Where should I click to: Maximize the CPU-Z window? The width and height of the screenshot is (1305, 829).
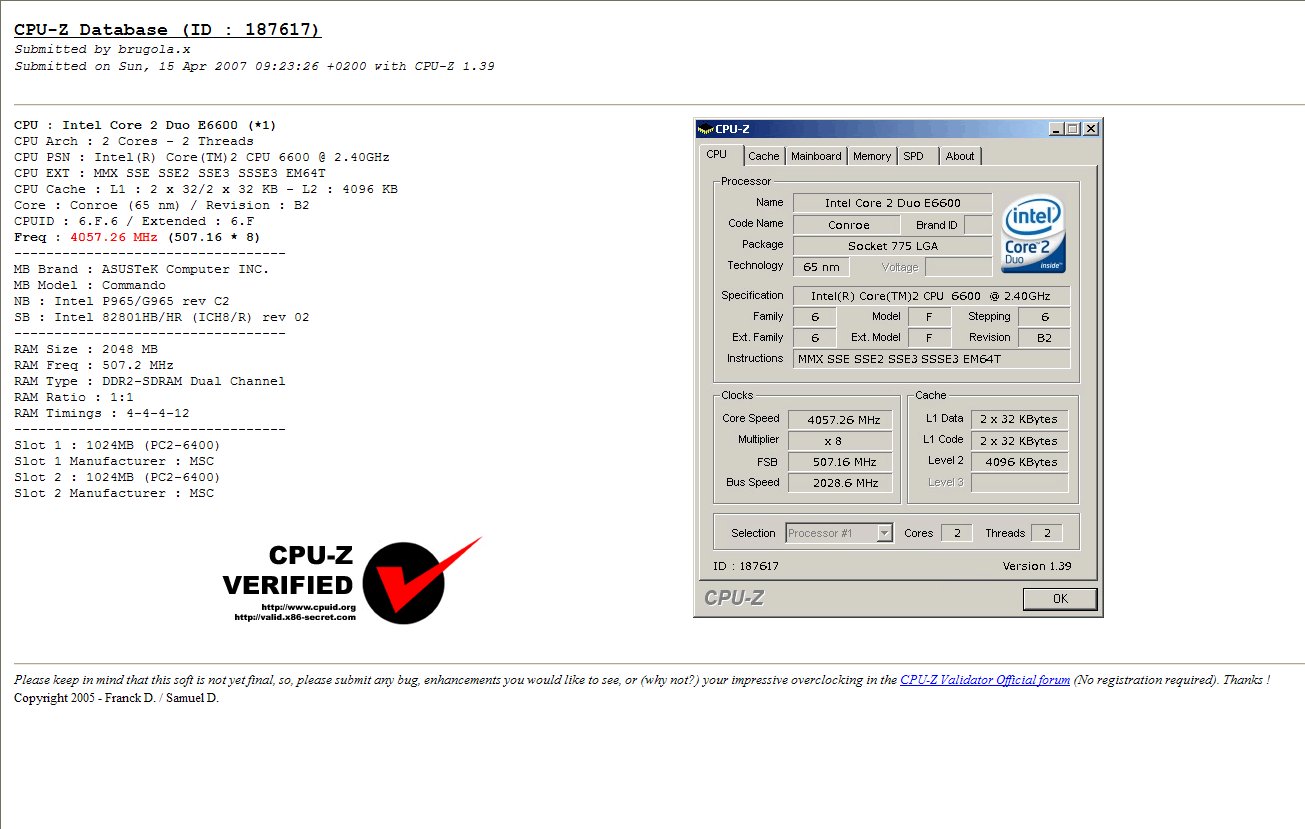point(1073,128)
